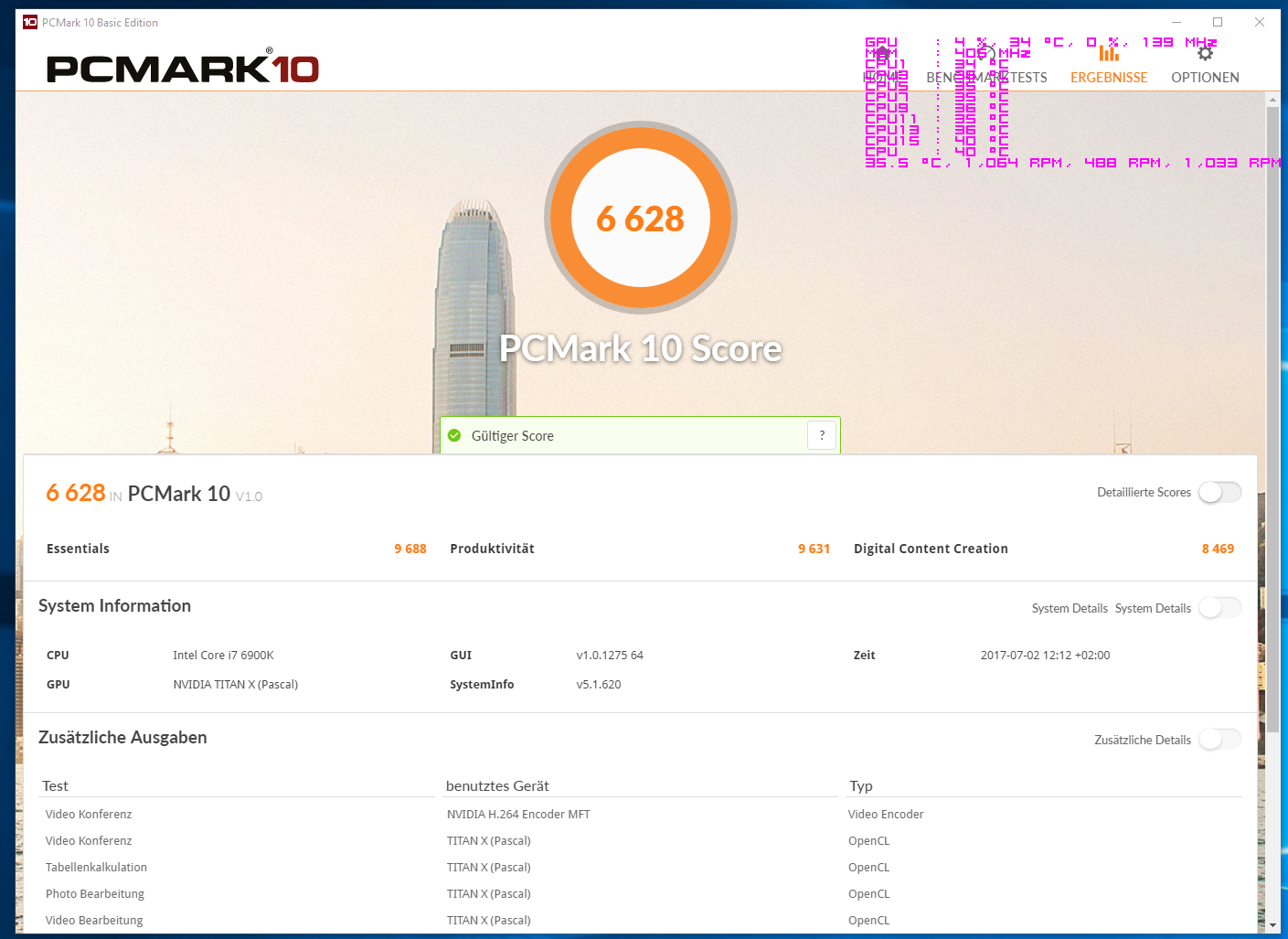Click the green valid-score checkmark icon

click(454, 435)
